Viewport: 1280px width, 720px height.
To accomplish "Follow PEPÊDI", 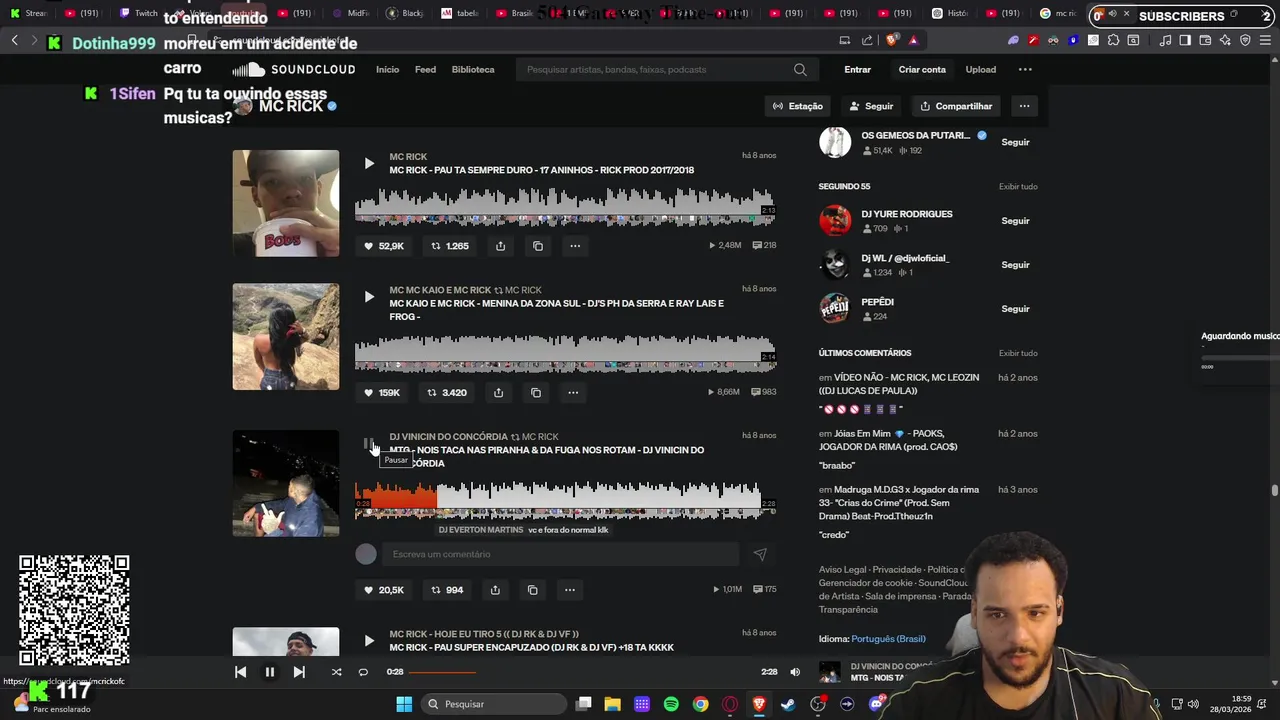I will tap(1015, 309).
